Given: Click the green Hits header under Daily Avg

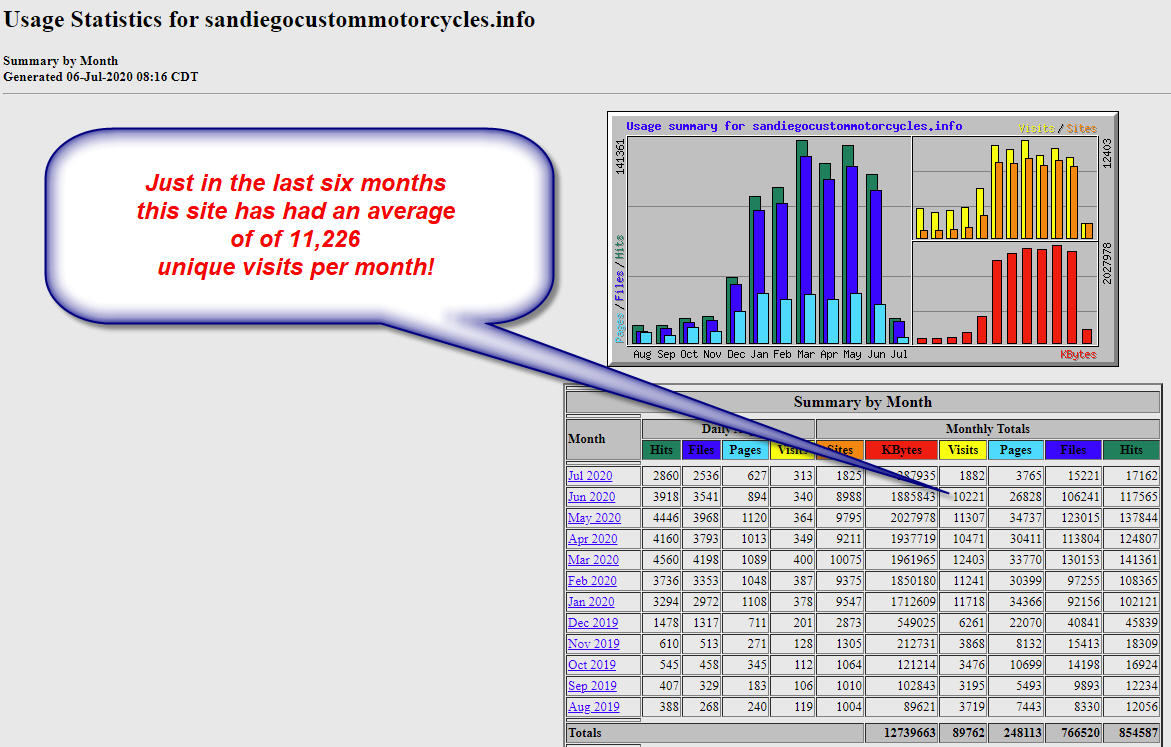Looking at the screenshot, I should tap(661, 450).
